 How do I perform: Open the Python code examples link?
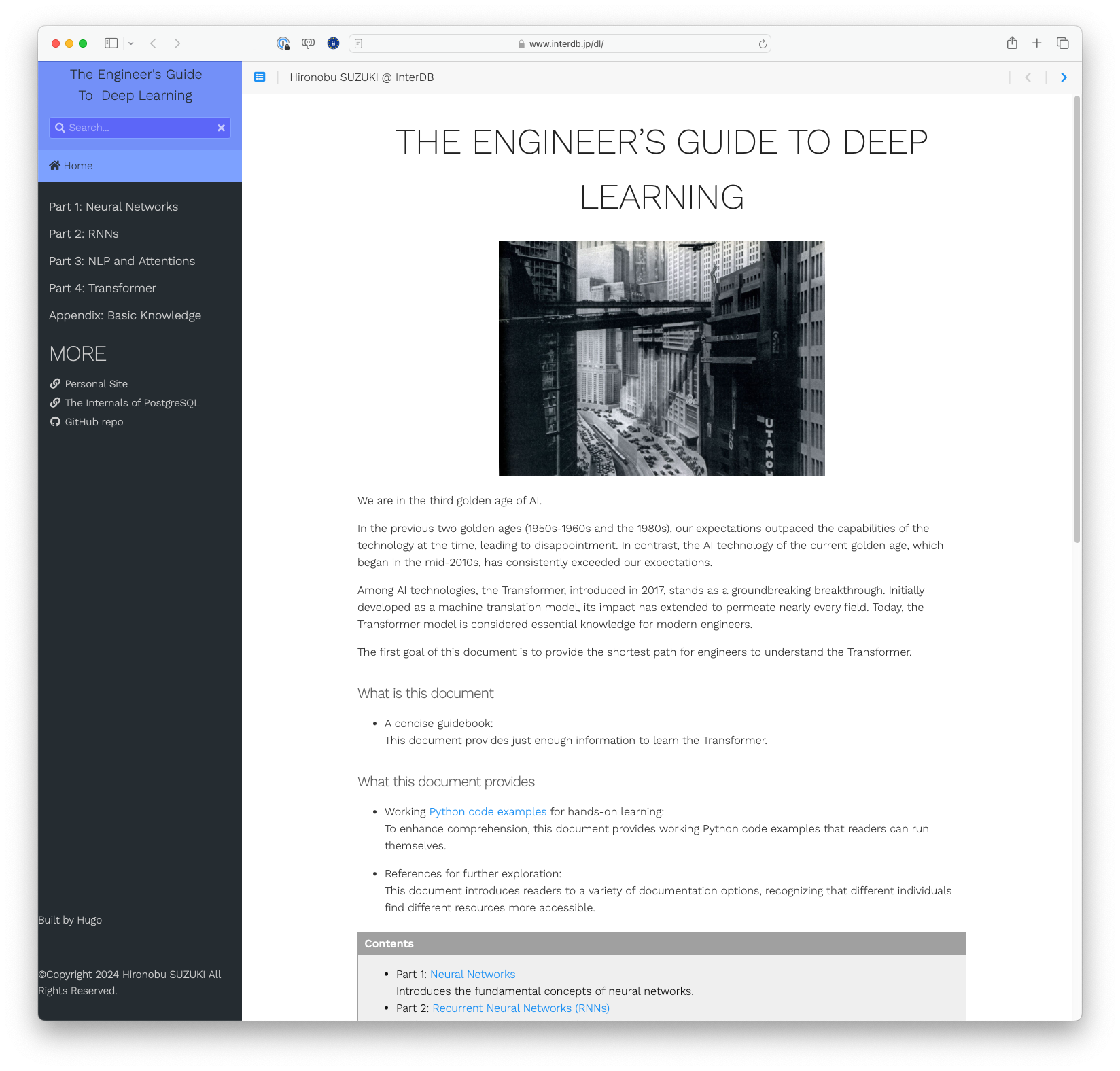pyautogui.click(x=487, y=811)
